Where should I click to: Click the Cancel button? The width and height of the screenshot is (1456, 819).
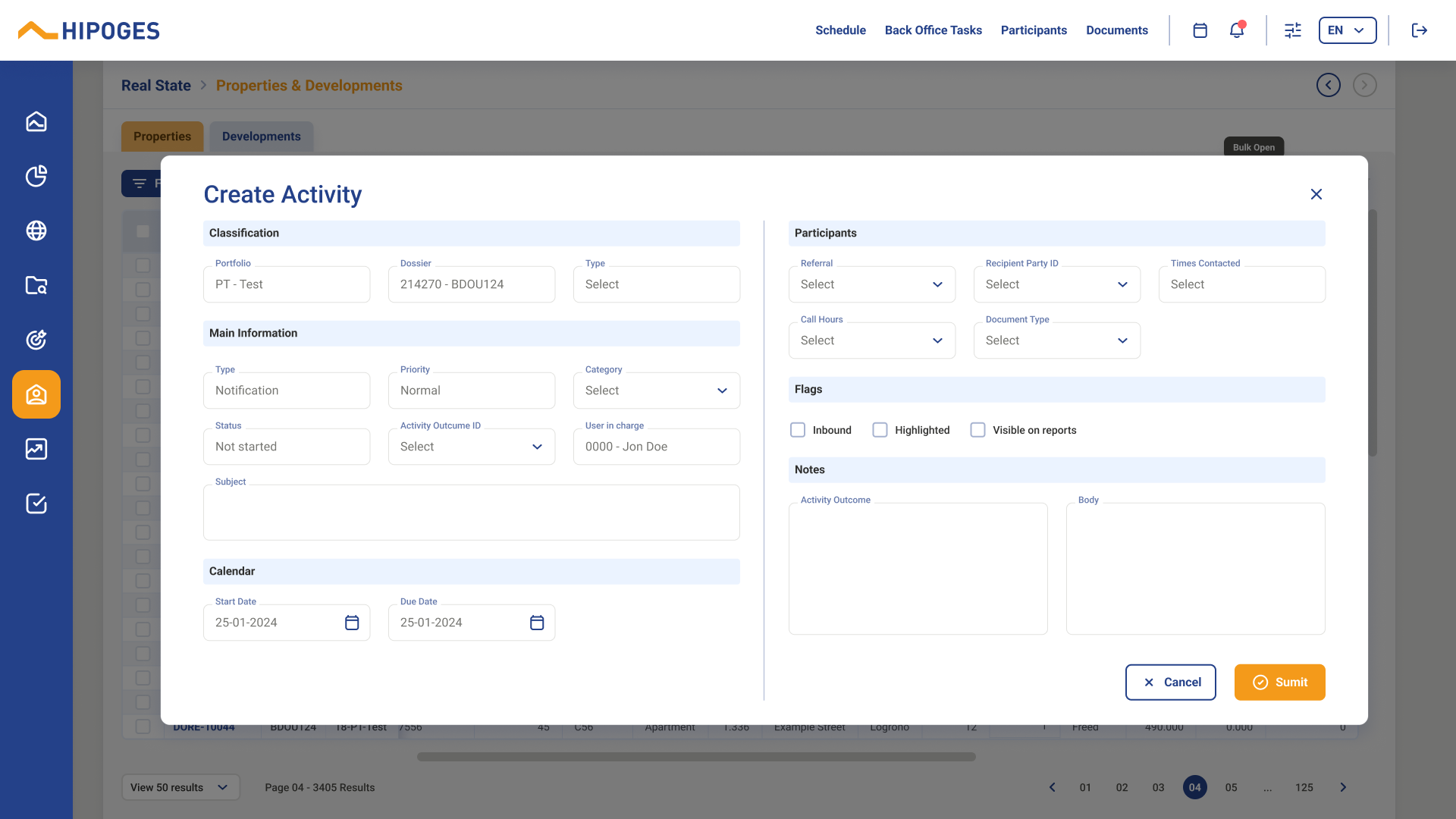click(1170, 682)
